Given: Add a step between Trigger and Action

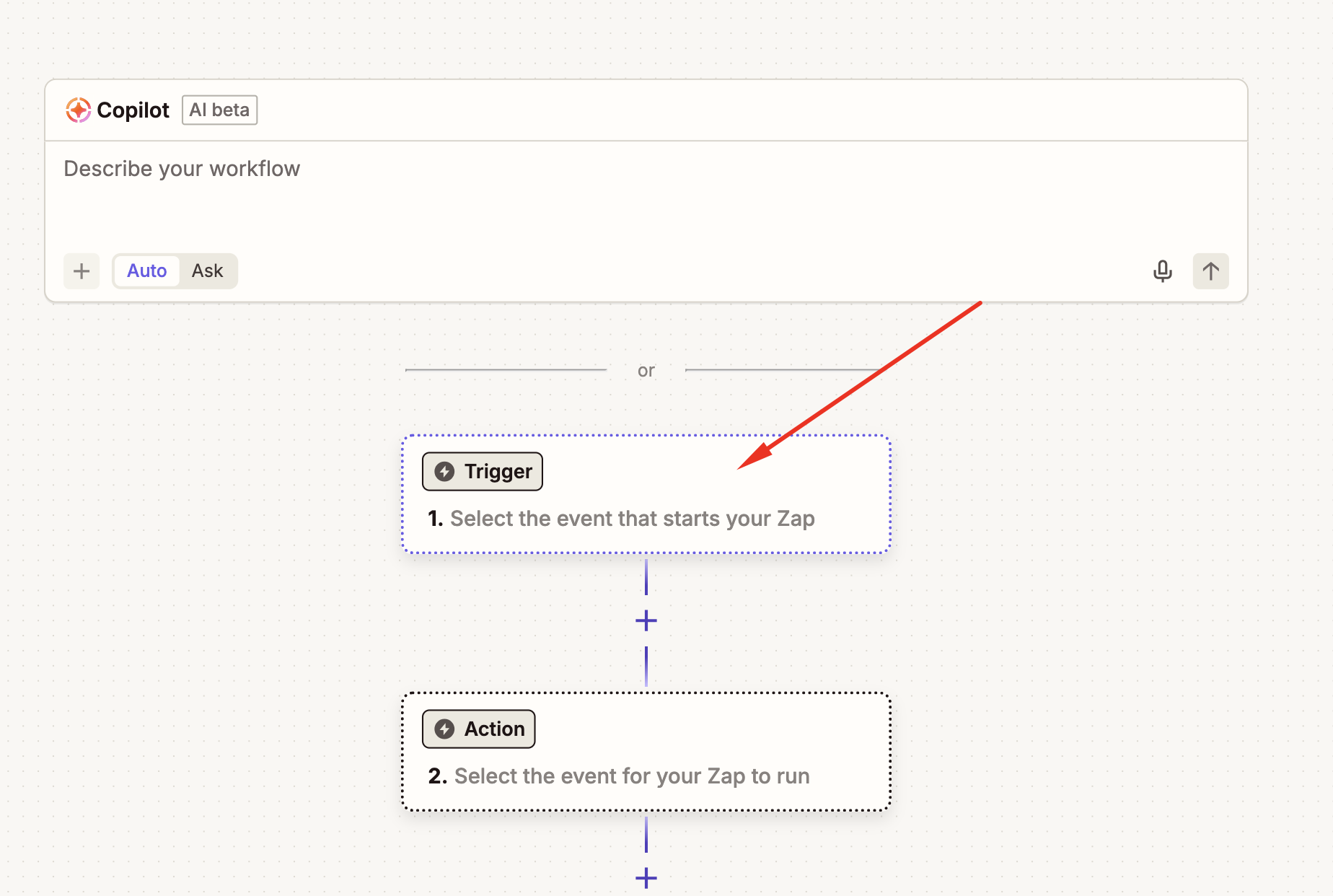Looking at the screenshot, I should pos(646,620).
